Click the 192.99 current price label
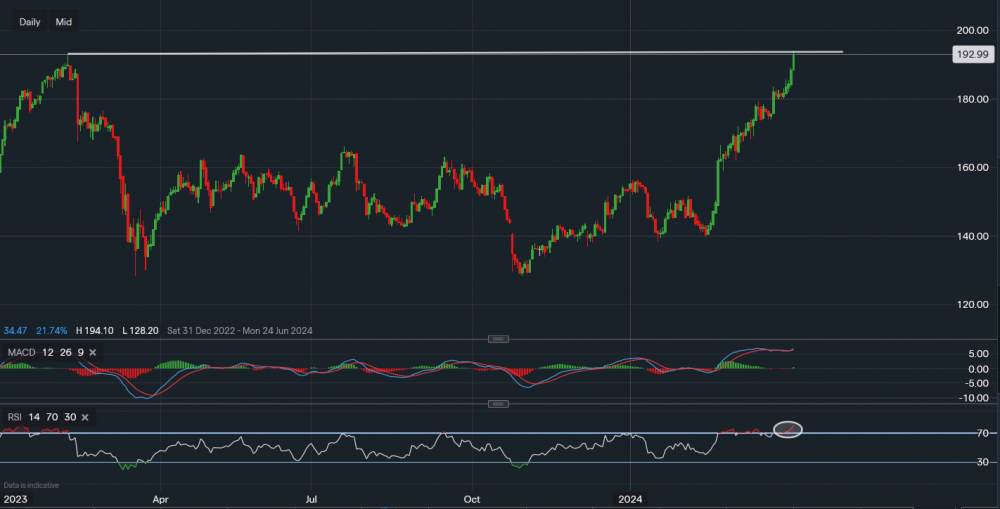 (x=972, y=56)
